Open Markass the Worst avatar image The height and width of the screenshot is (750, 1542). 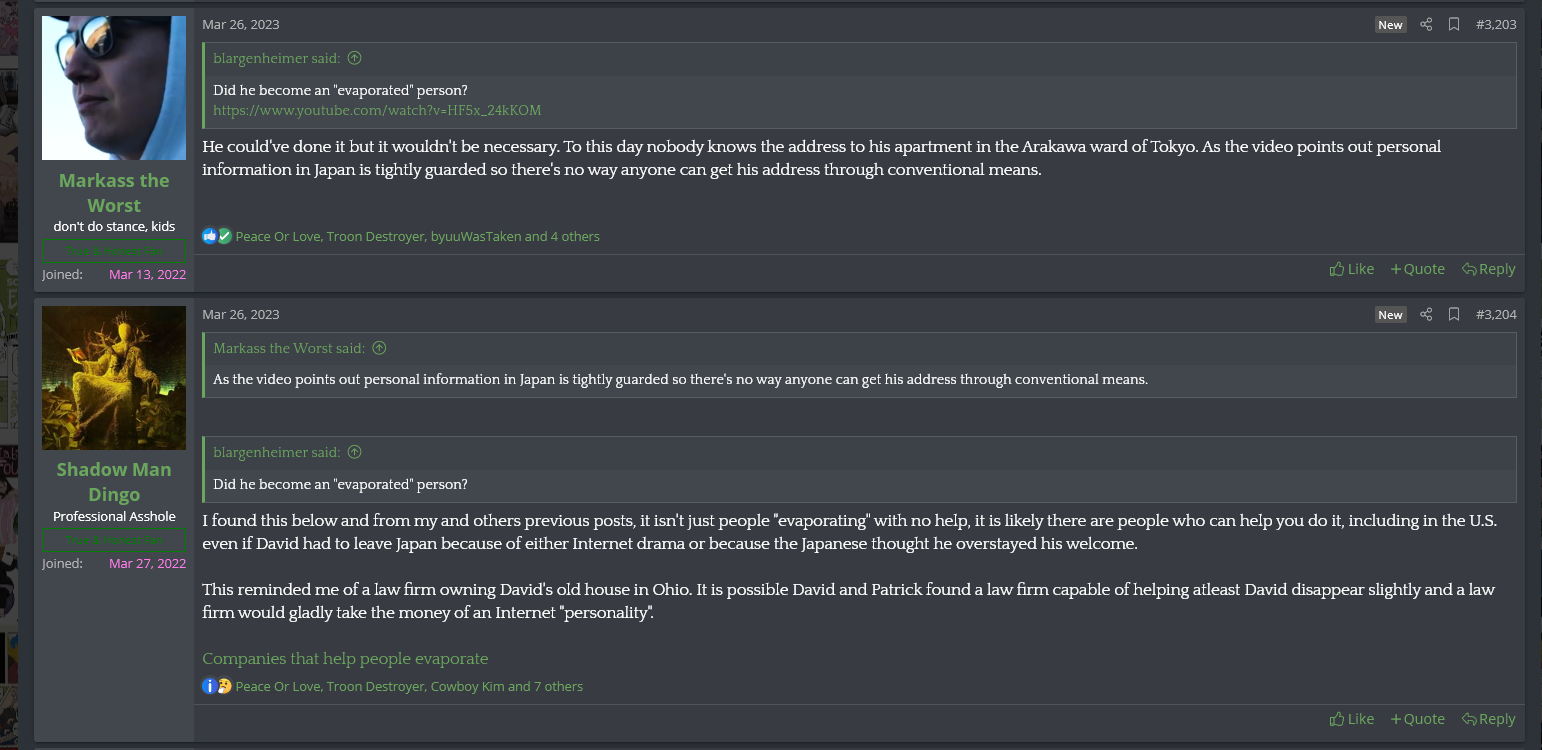pos(114,88)
